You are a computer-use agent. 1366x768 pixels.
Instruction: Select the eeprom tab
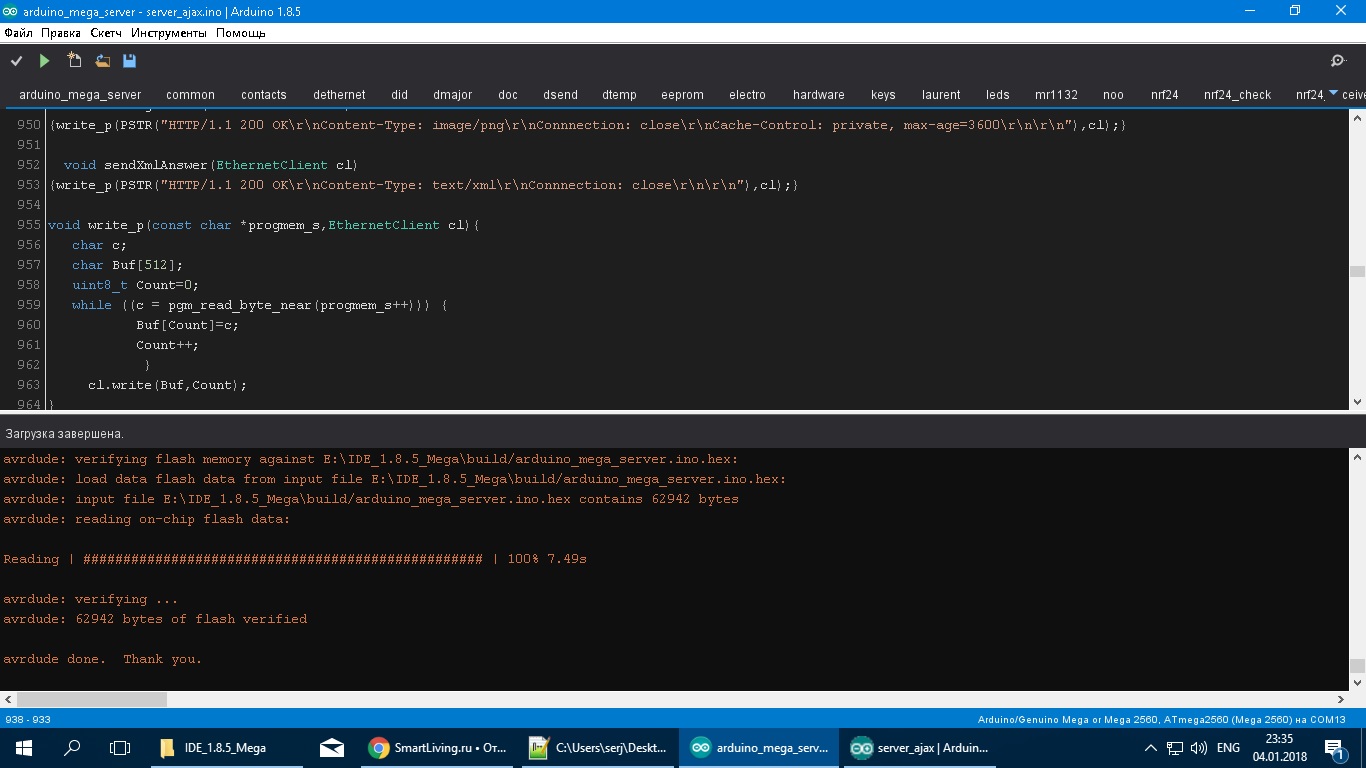pyautogui.click(x=682, y=95)
